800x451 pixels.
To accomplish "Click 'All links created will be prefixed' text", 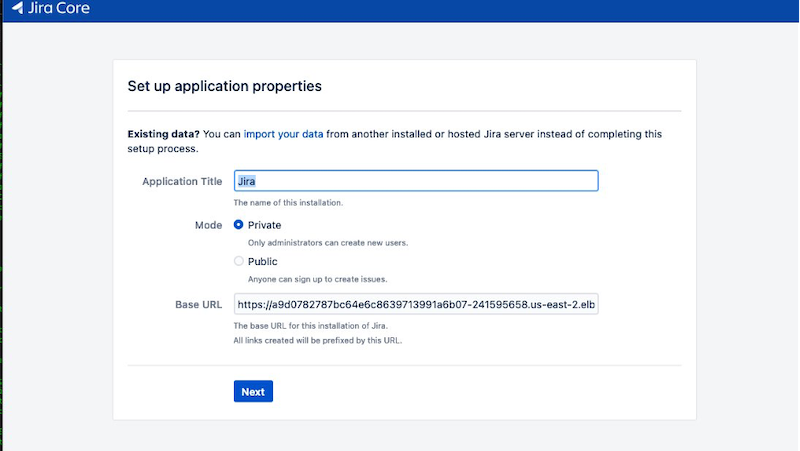I will point(318,340).
